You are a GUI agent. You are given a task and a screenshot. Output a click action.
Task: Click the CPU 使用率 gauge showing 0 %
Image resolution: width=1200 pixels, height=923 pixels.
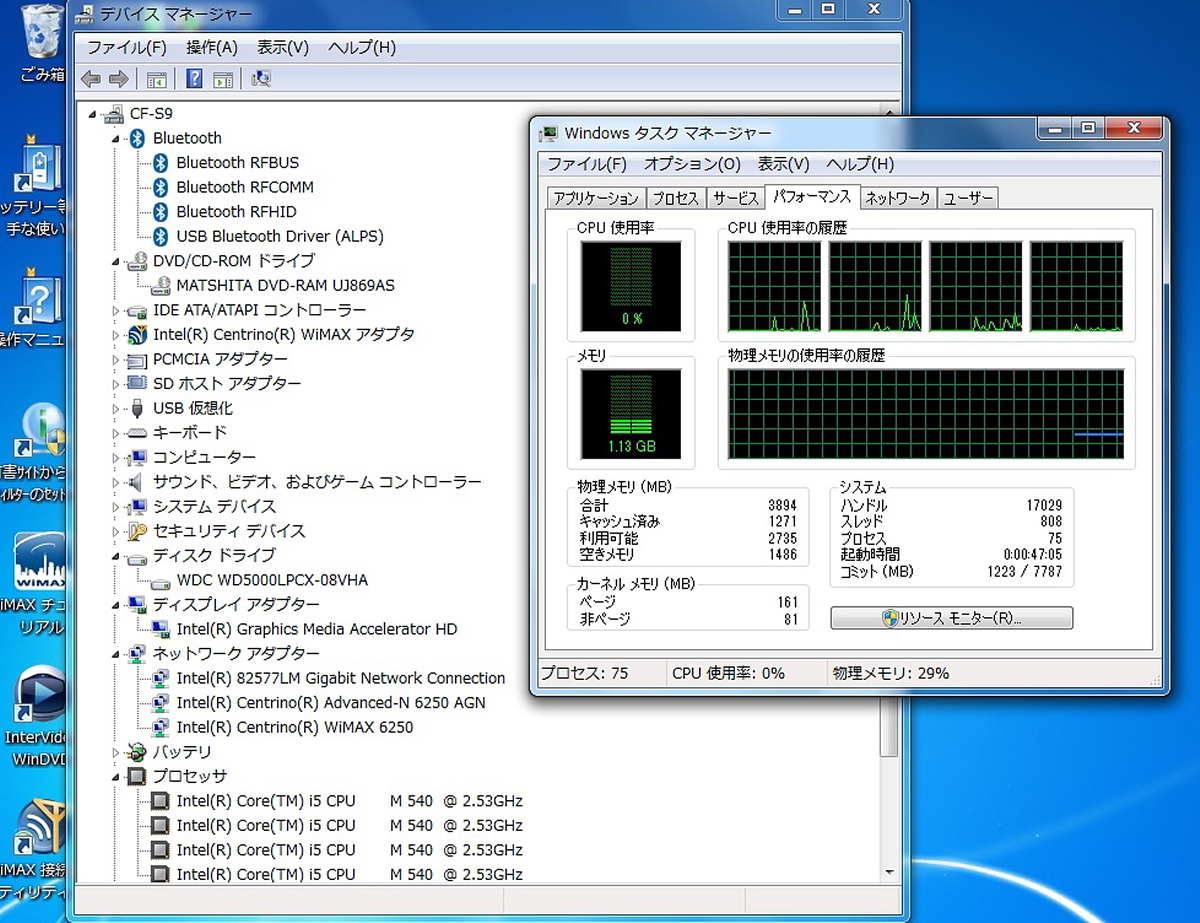[x=631, y=285]
